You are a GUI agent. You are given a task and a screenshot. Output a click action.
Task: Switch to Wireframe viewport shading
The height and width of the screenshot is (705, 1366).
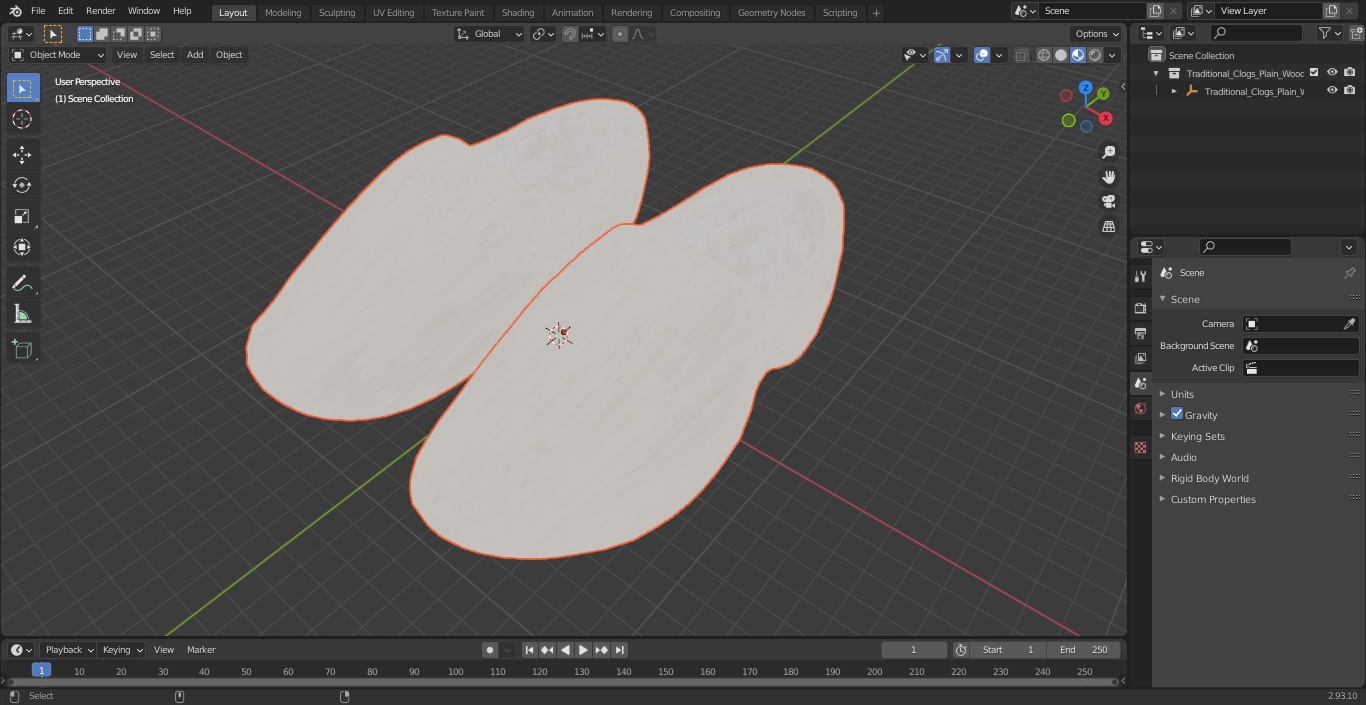(1044, 55)
